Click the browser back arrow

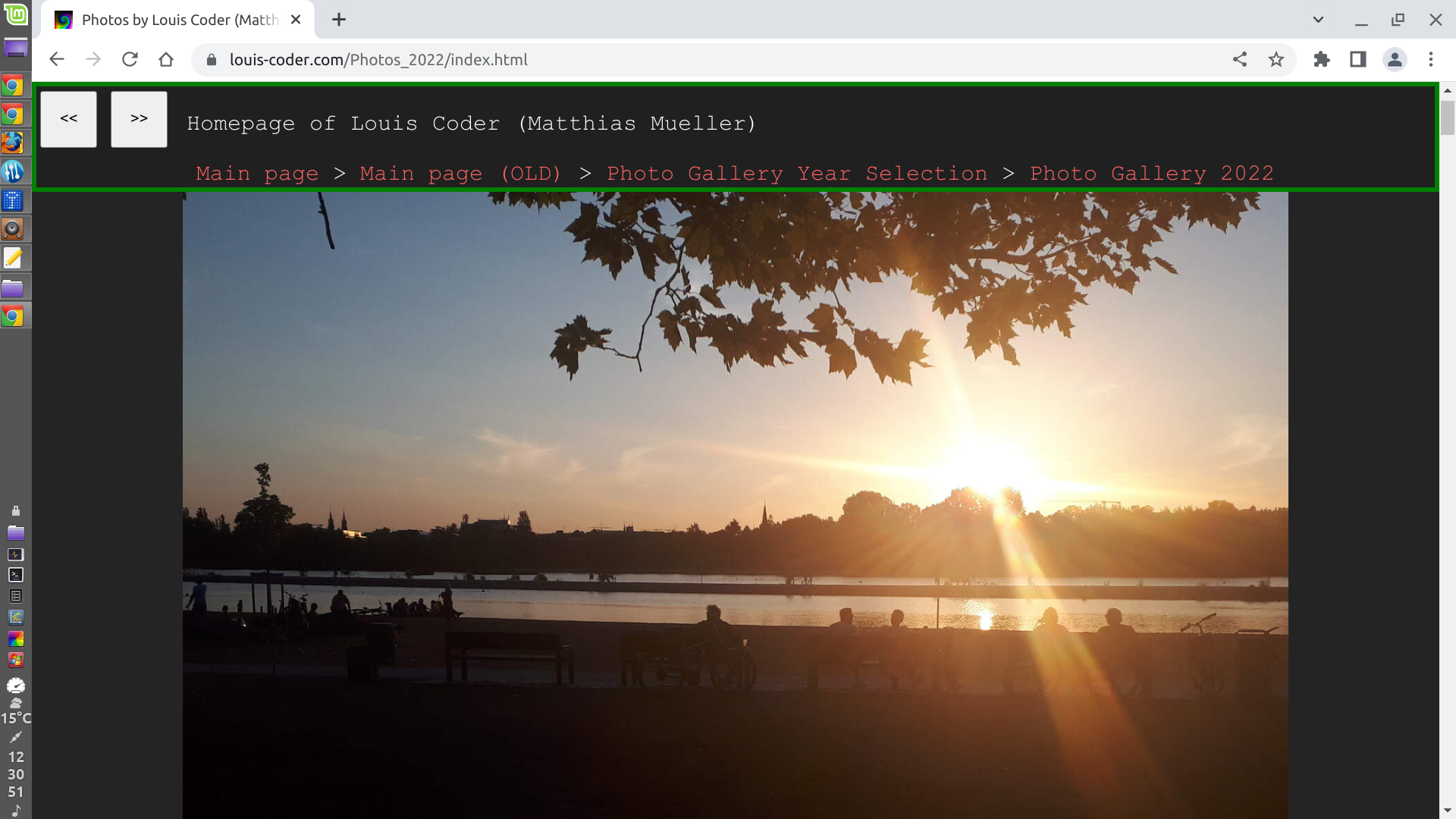pyautogui.click(x=57, y=59)
